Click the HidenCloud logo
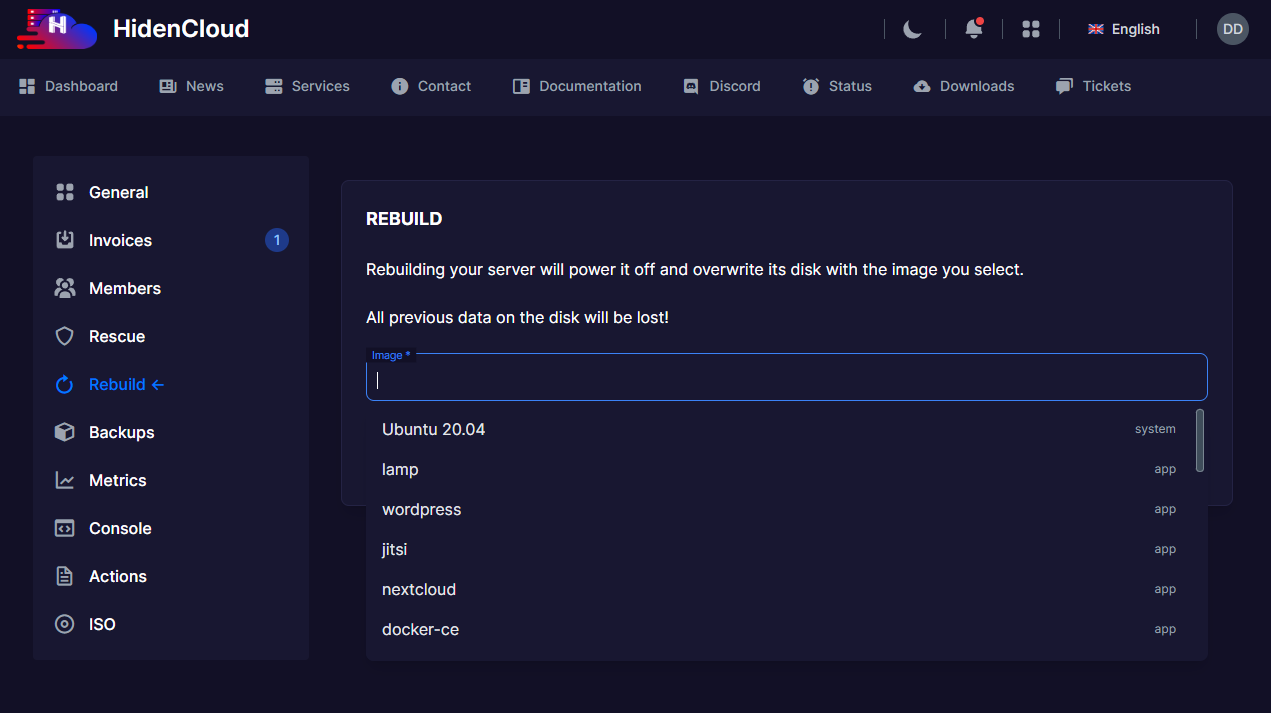The image size is (1271, 713). (58, 29)
